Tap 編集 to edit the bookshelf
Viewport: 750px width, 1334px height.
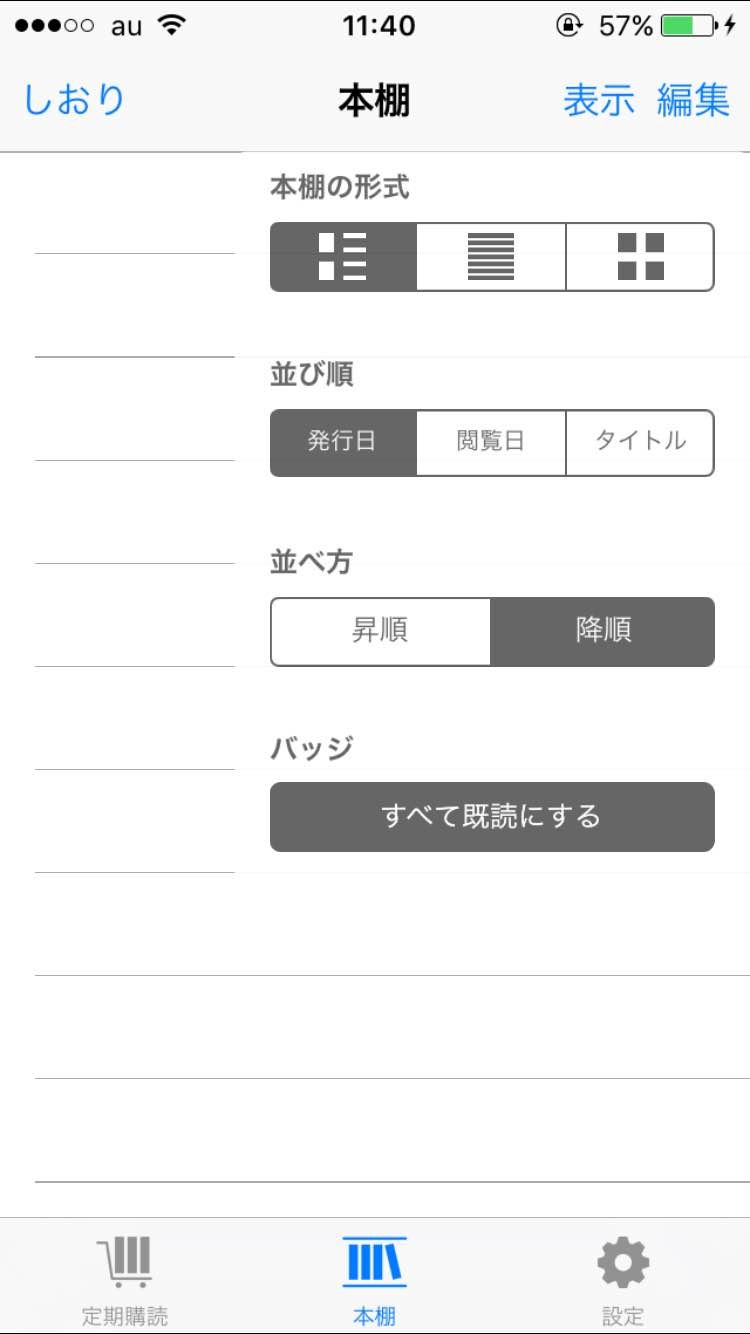[693, 100]
